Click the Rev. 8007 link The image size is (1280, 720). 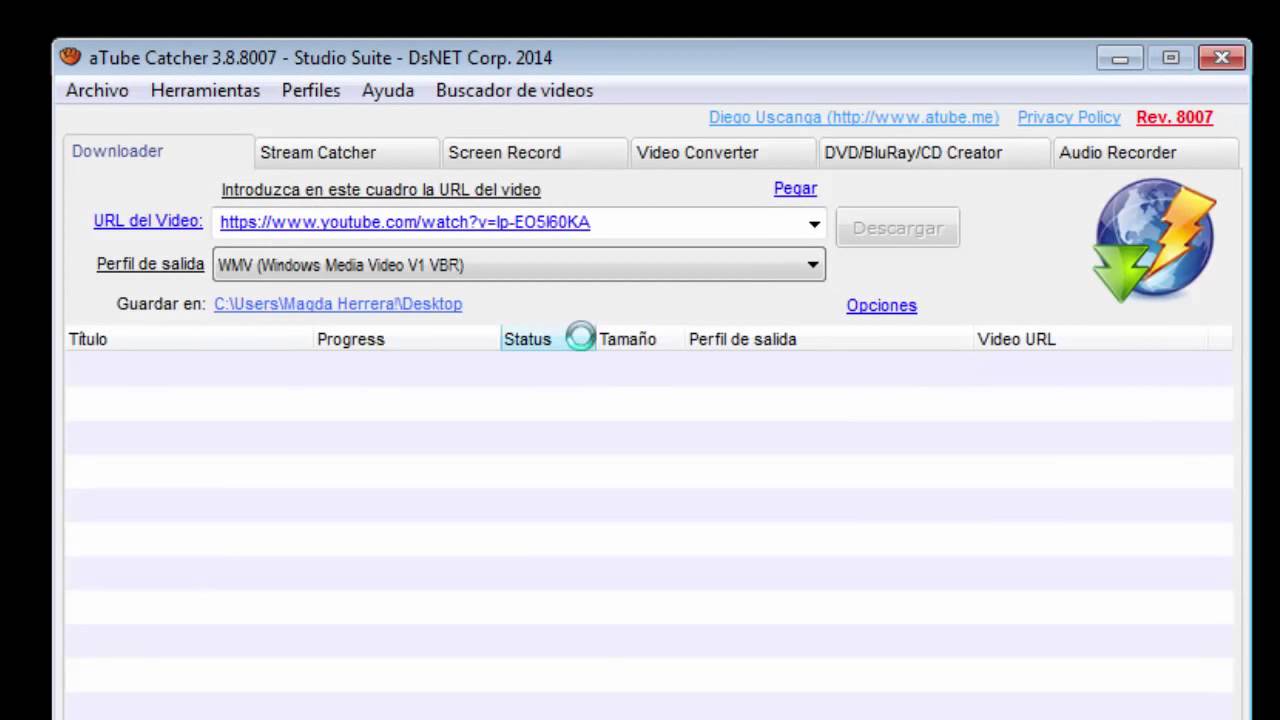(1174, 117)
